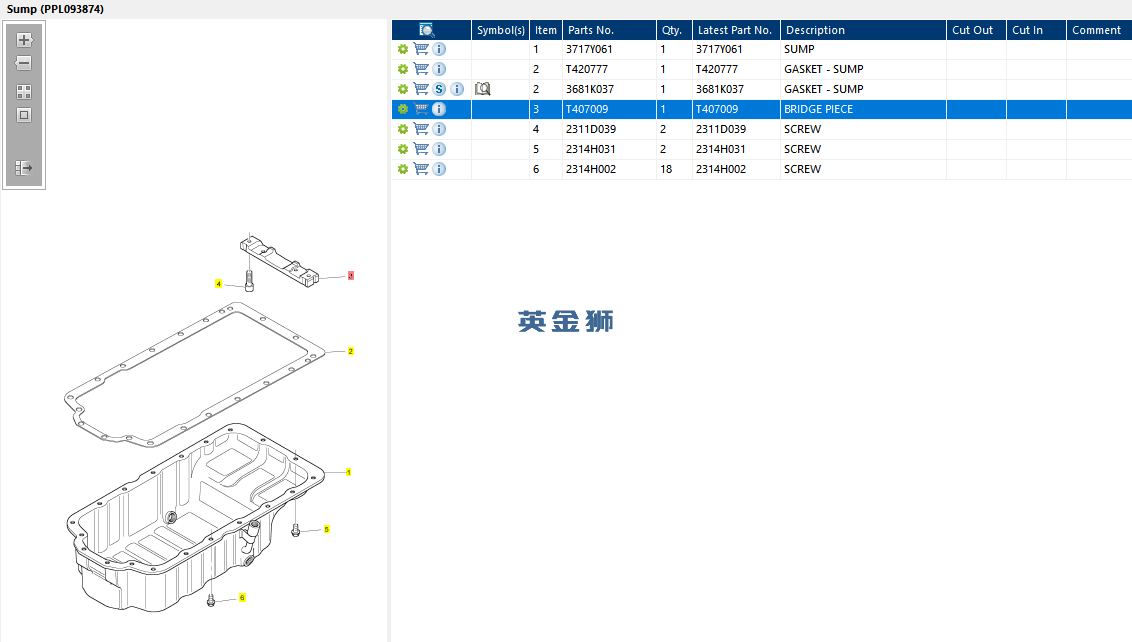Add gasket 3681K037 to cart

(421, 89)
